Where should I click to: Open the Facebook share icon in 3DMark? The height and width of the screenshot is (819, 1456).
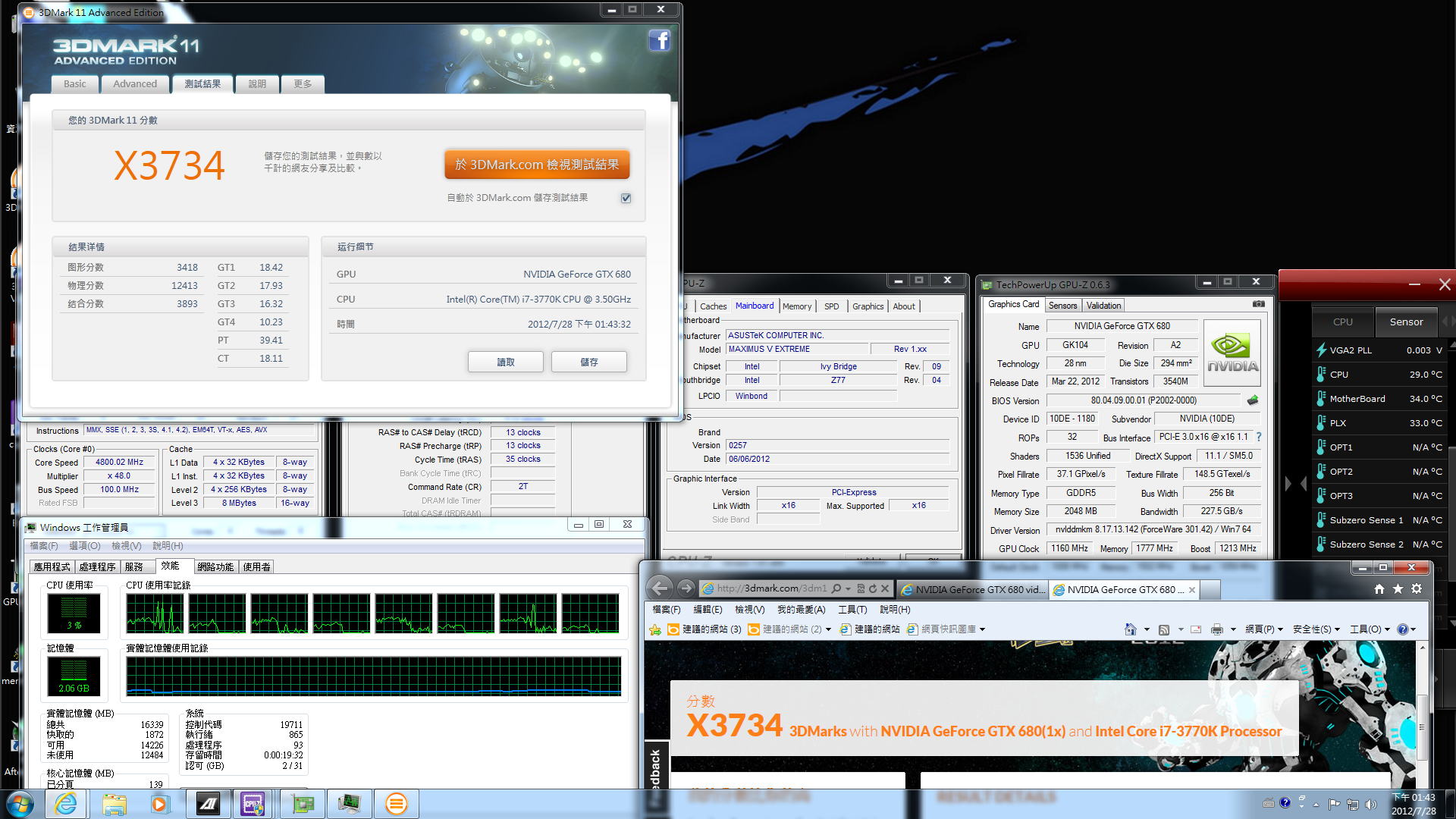tap(659, 40)
